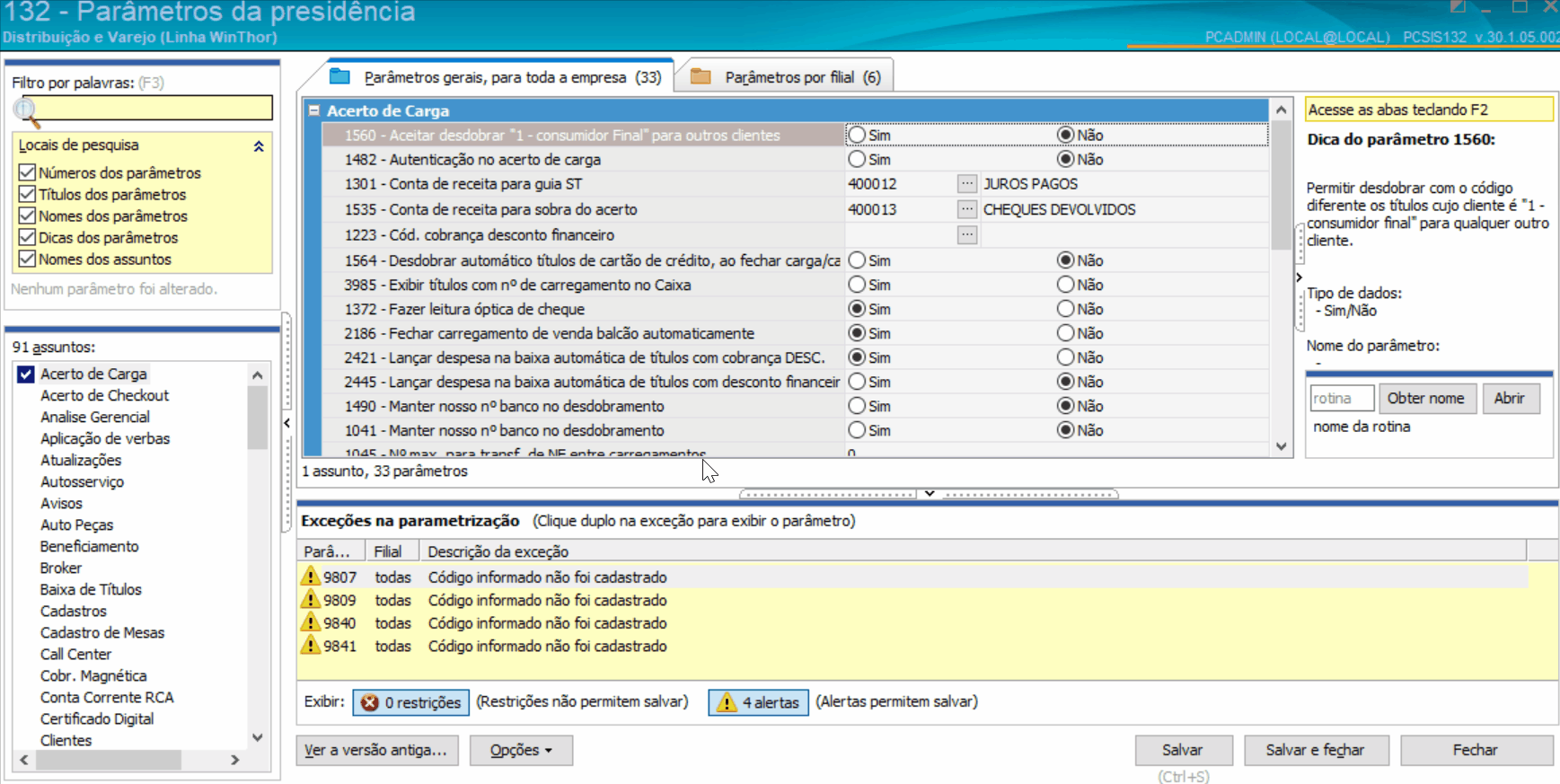The width and height of the screenshot is (1560, 784).
Task: Select Call Center subject
Action: click(75, 655)
